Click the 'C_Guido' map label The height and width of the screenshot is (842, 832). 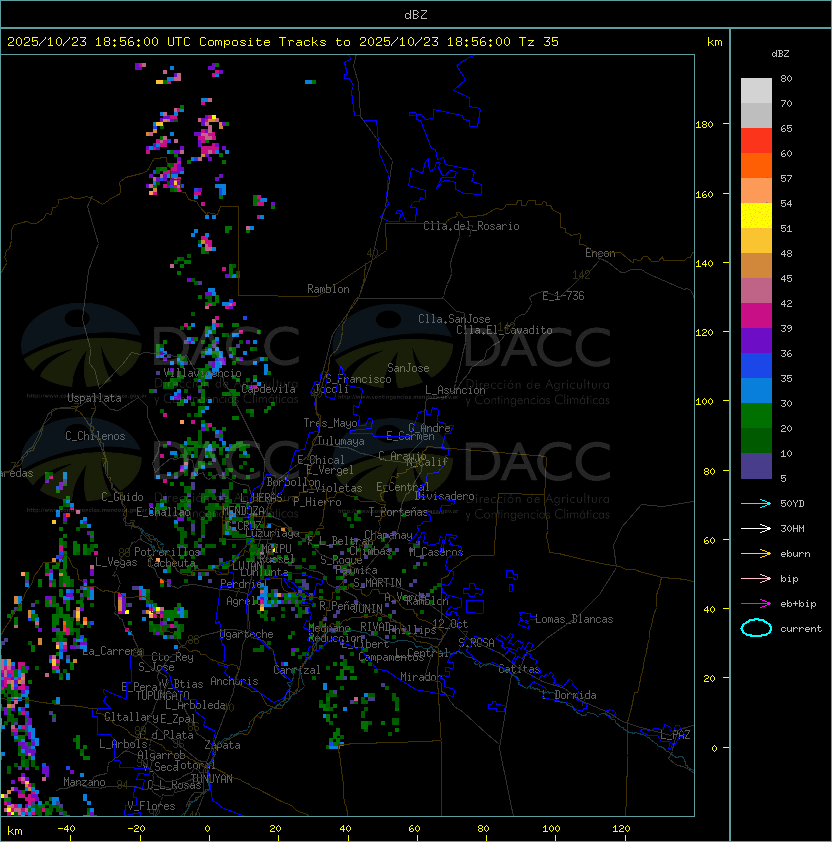[122, 497]
